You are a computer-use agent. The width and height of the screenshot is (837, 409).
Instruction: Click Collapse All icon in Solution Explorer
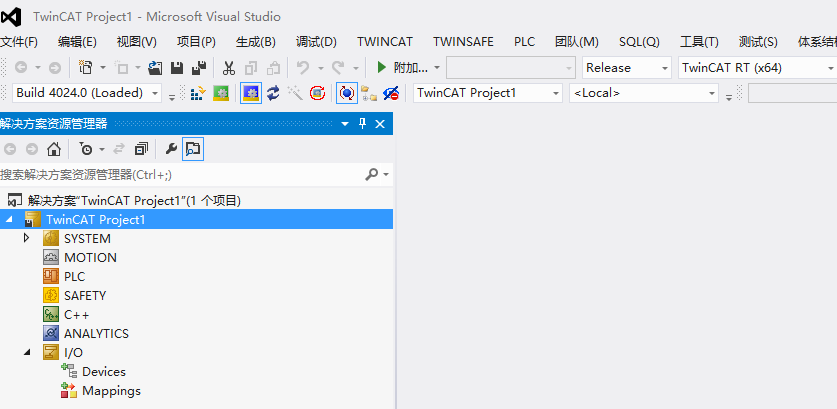point(141,149)
